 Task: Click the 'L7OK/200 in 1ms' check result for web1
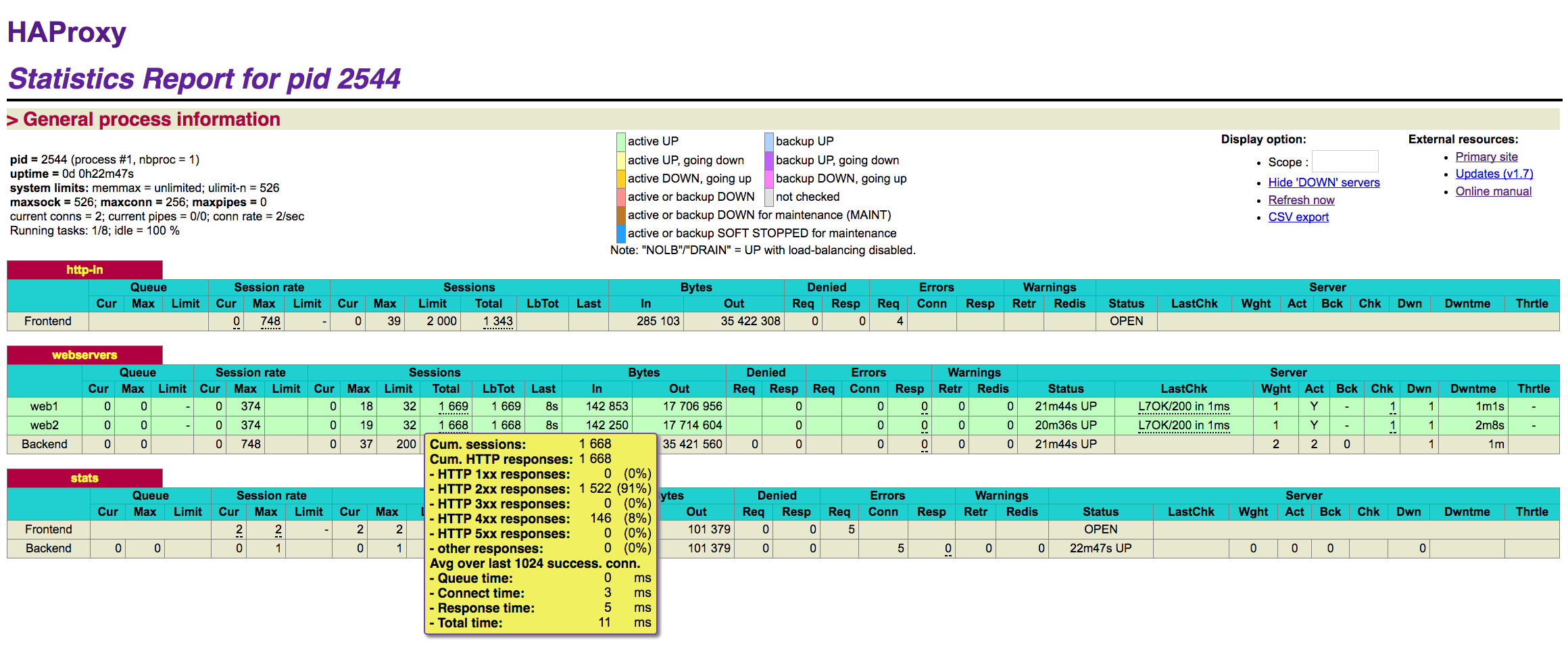(1184, 406)
